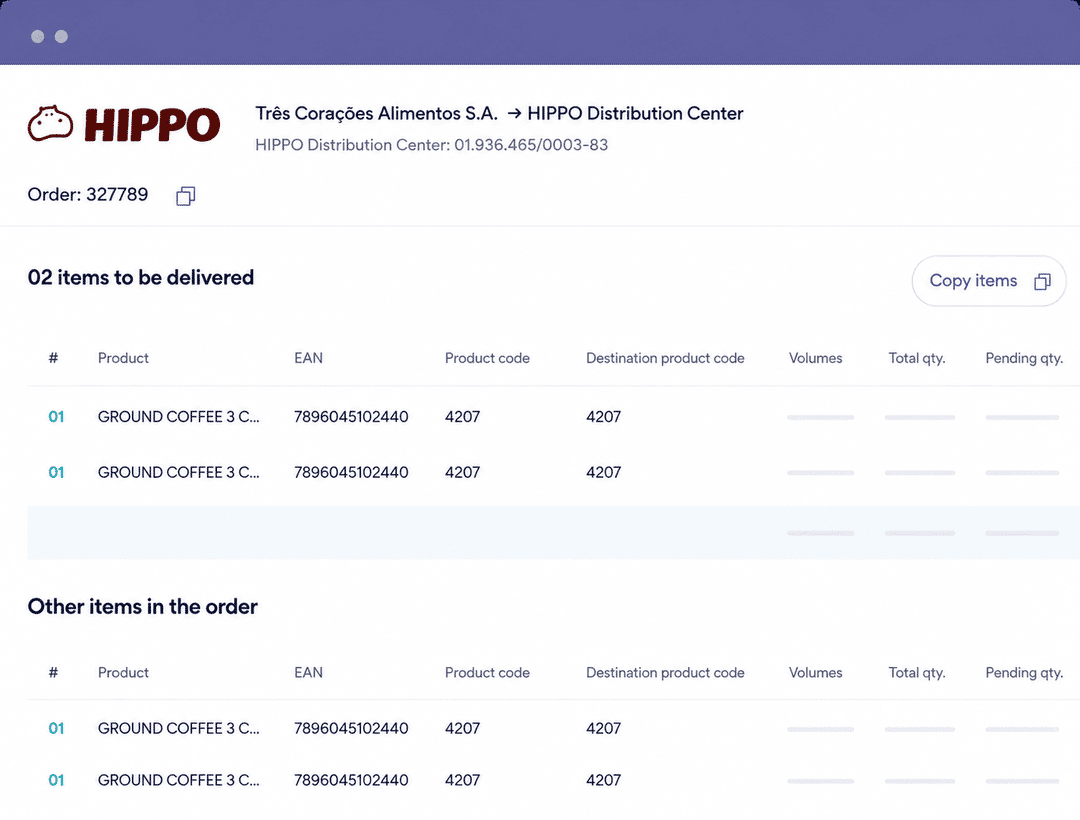Click the HIPPO hippo logo icon

50,124
